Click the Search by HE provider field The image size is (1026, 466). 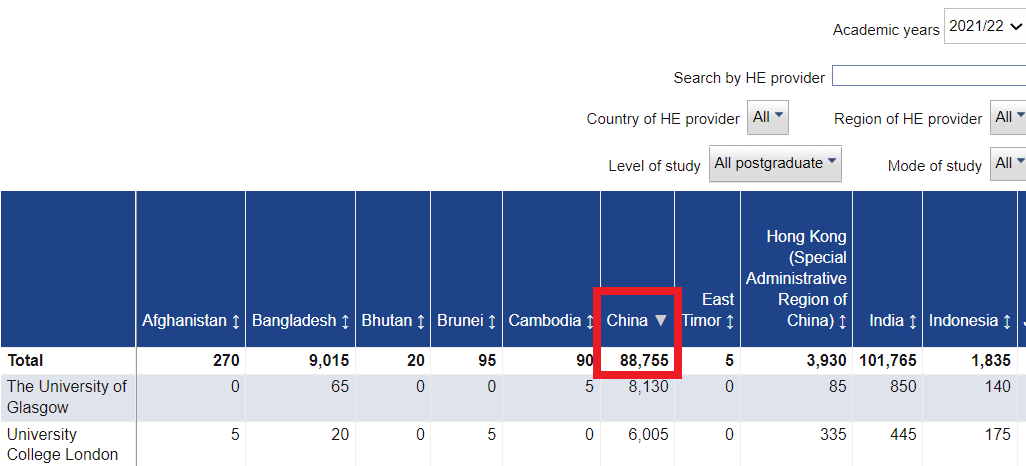pos(929,76)
